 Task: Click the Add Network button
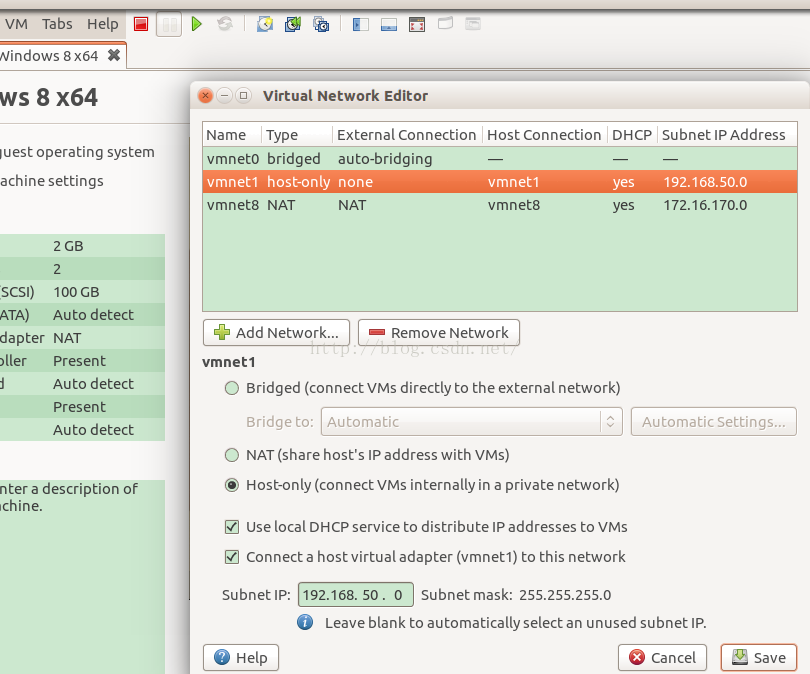(276, 333)
